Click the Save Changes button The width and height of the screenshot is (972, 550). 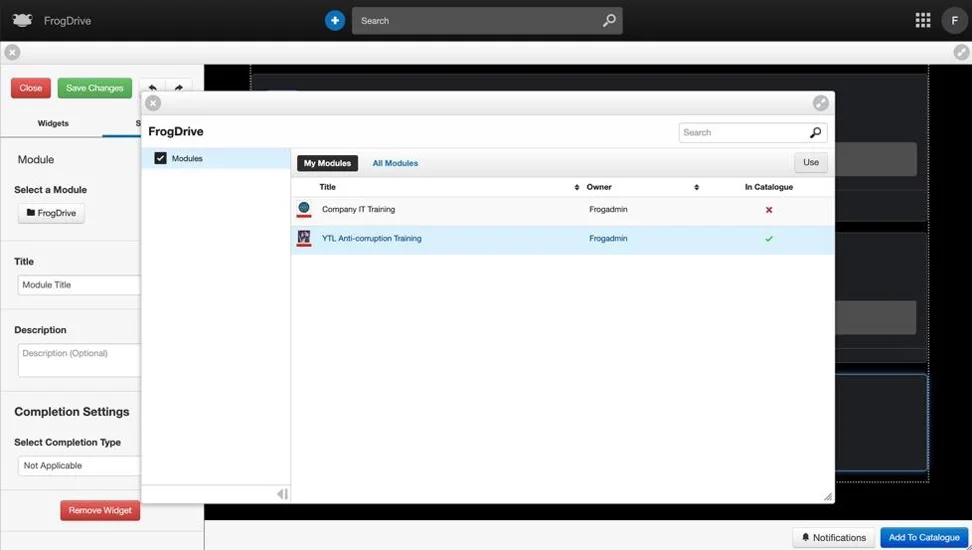pos(95,88)
